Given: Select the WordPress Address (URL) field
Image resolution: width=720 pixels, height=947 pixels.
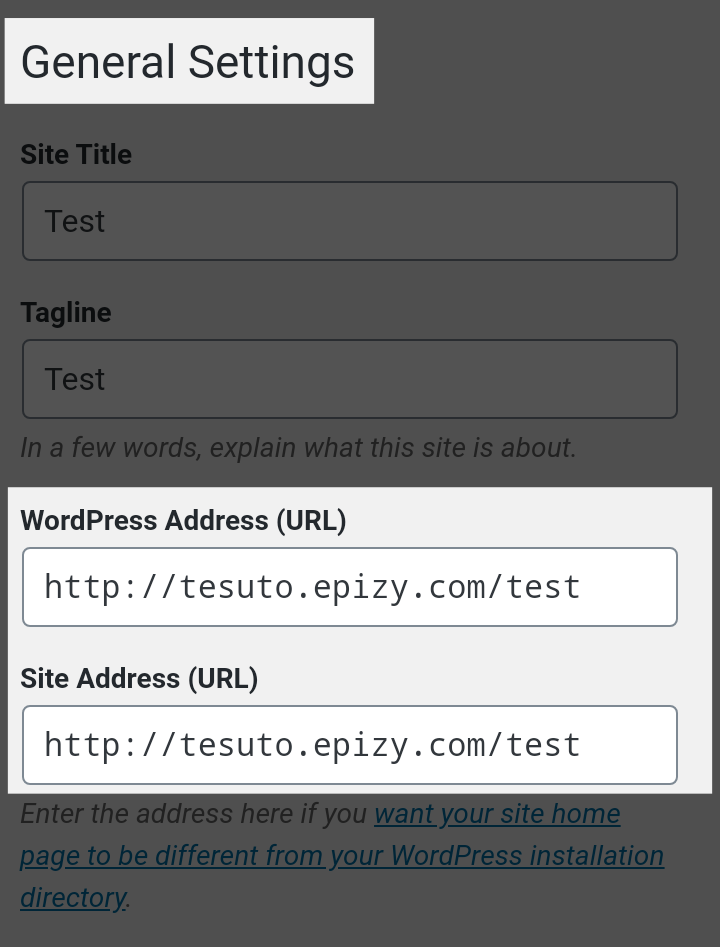Looking at the screenshot, I should pos(350,587).
